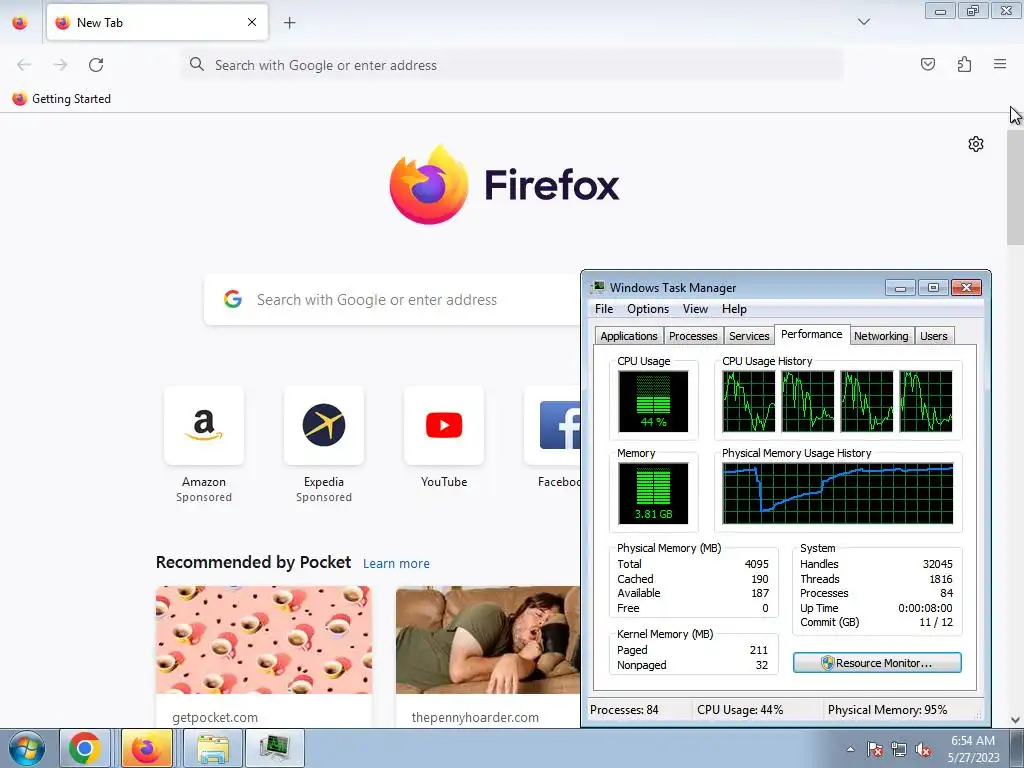Open Task Manager Help menu

734,309
